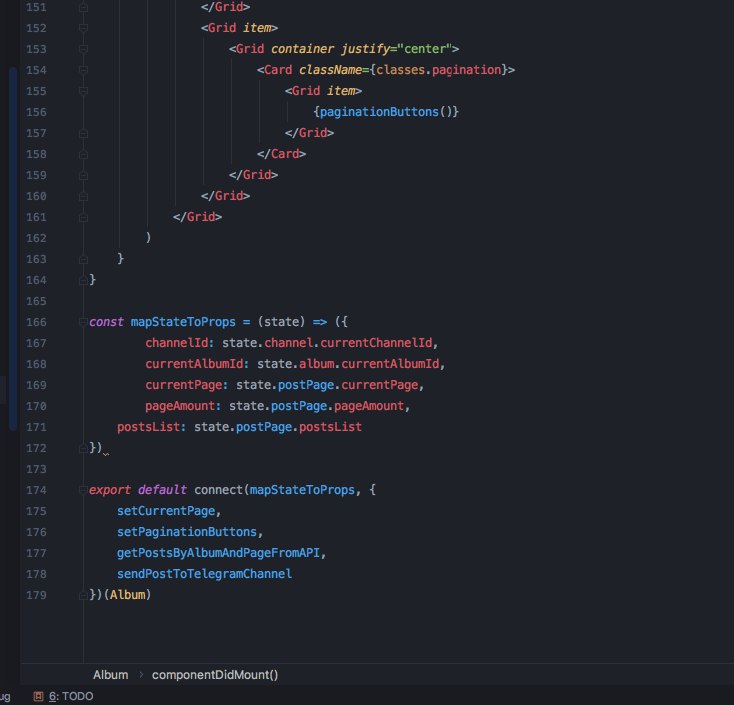Toggle fold end marker on line 179
The width and height of the screenshot is (734, 705).
[83, 595]
